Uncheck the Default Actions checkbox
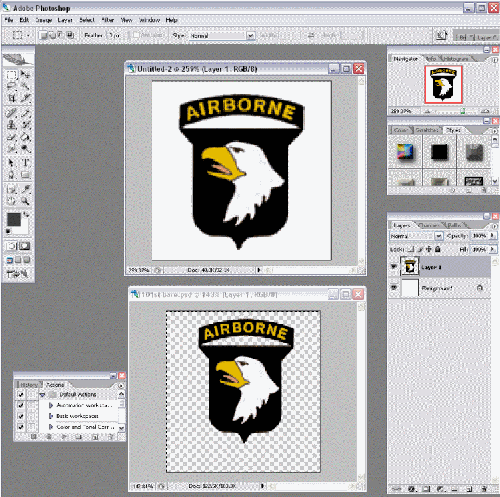 pyautogui.click(x=21, y=394)
